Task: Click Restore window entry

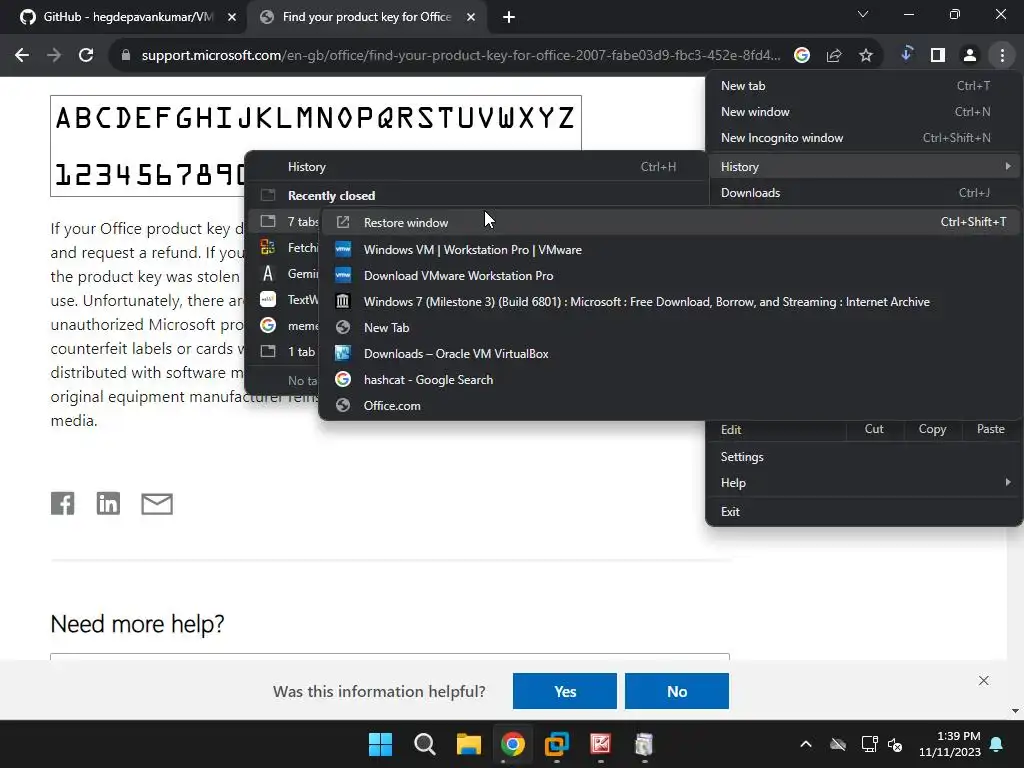Action: 671,223
